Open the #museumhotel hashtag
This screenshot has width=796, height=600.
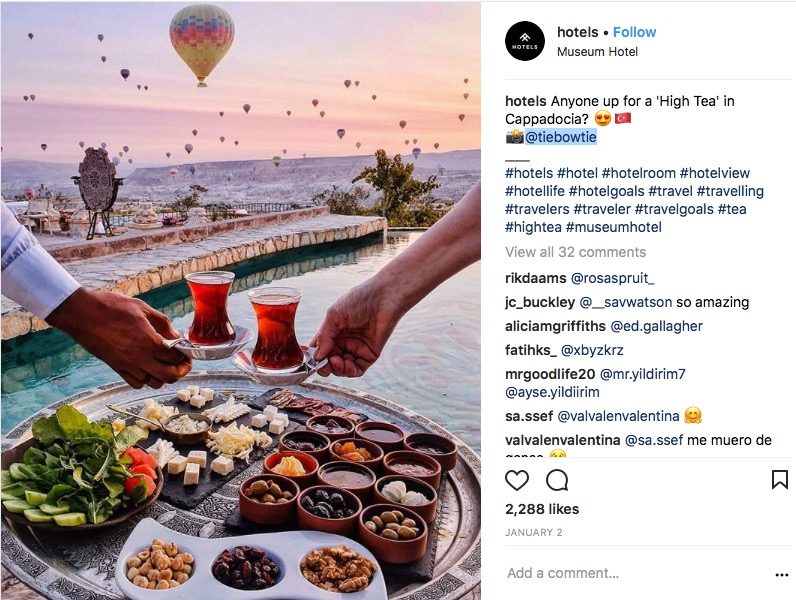pyautogui.click(x=614, y=227)
